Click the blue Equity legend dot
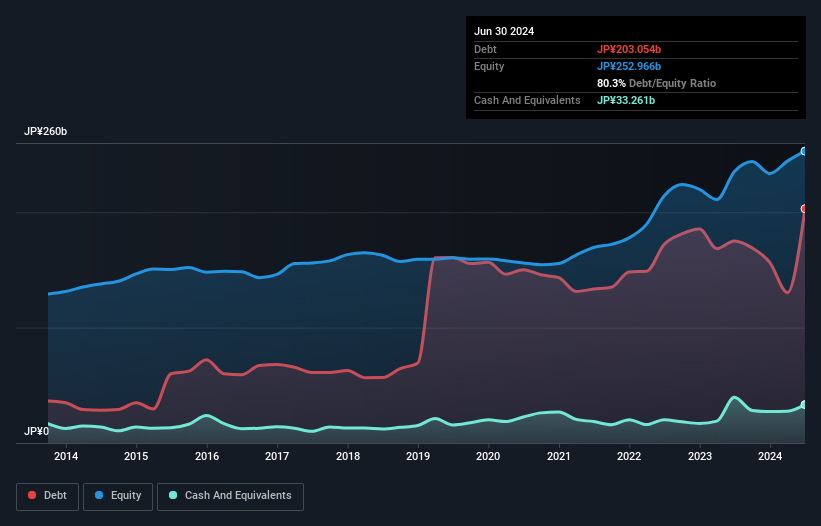The image size is (821, 526). (x=99, y=495)
